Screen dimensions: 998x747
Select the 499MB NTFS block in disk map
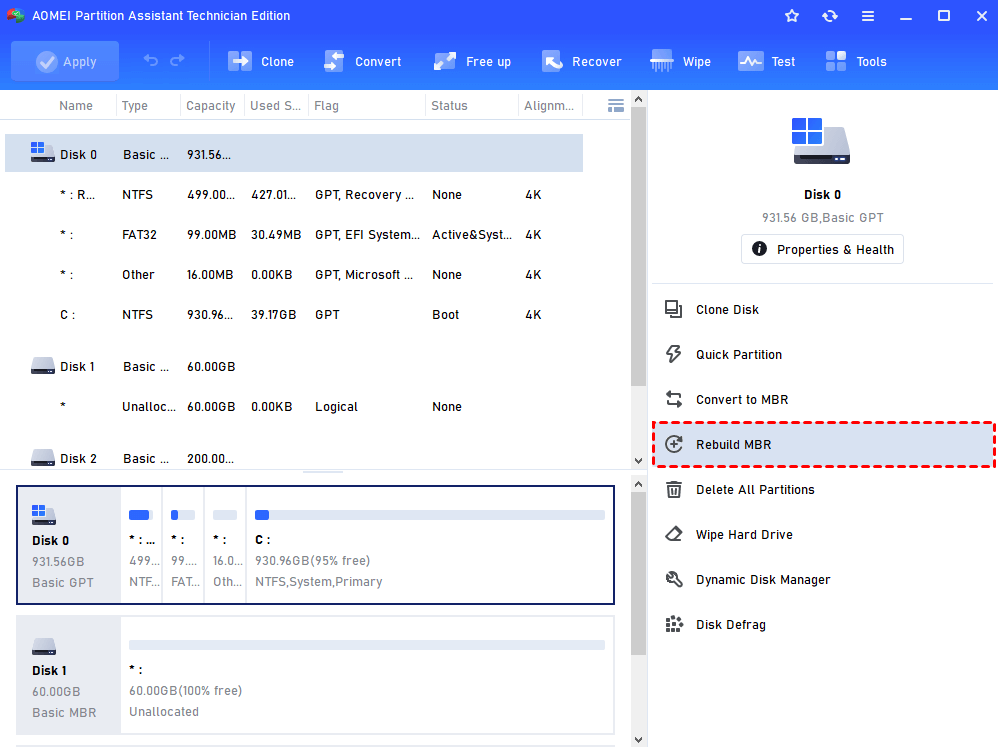tap(142, 546)
